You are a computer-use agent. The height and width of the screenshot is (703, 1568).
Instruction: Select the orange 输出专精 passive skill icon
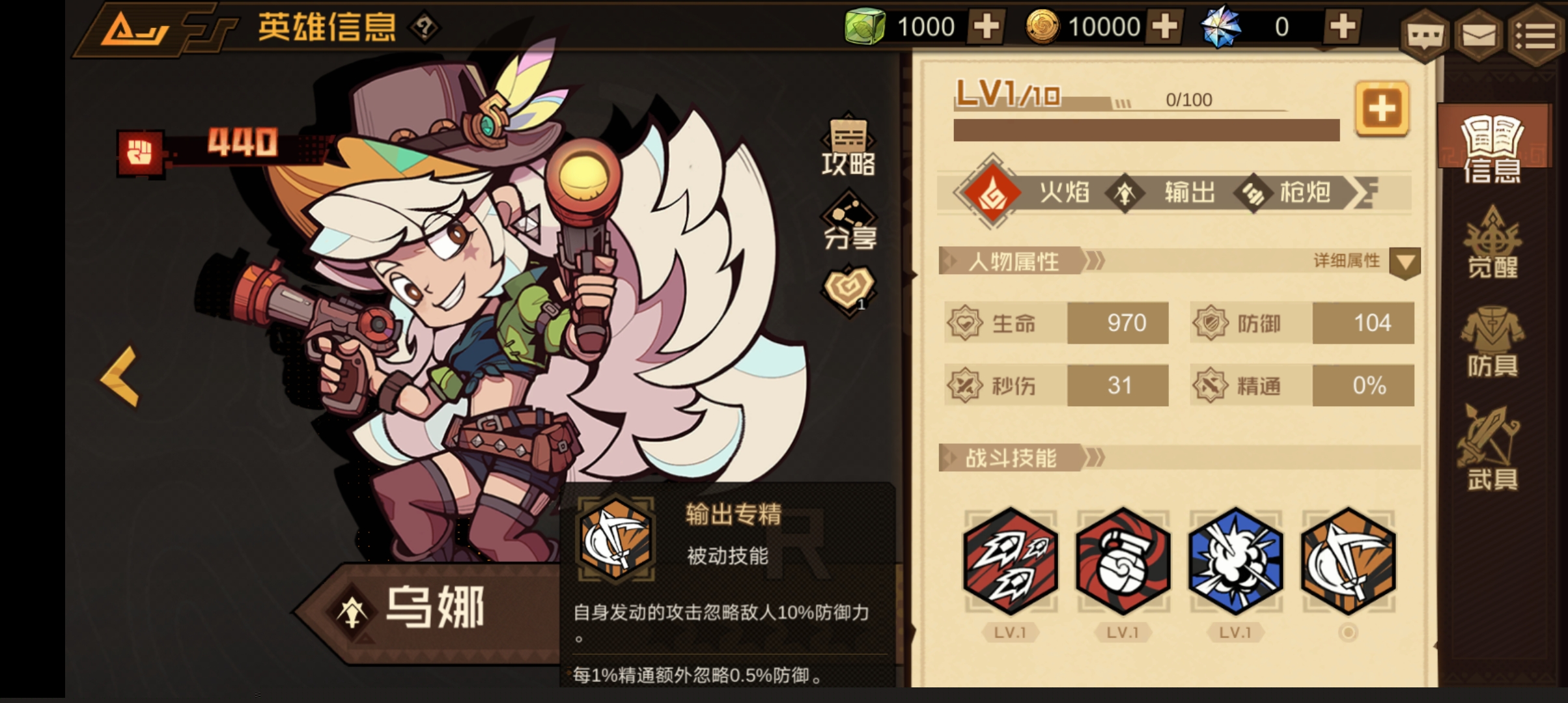1348,561
